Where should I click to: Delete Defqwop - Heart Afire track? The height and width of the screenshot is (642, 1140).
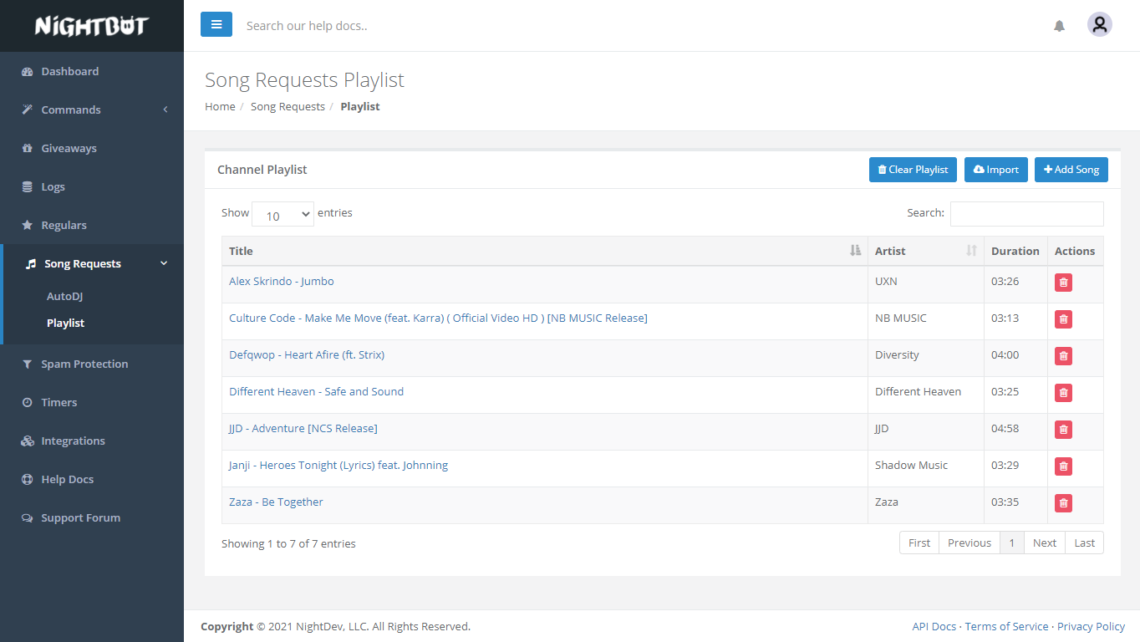(x=1063, y=356)
